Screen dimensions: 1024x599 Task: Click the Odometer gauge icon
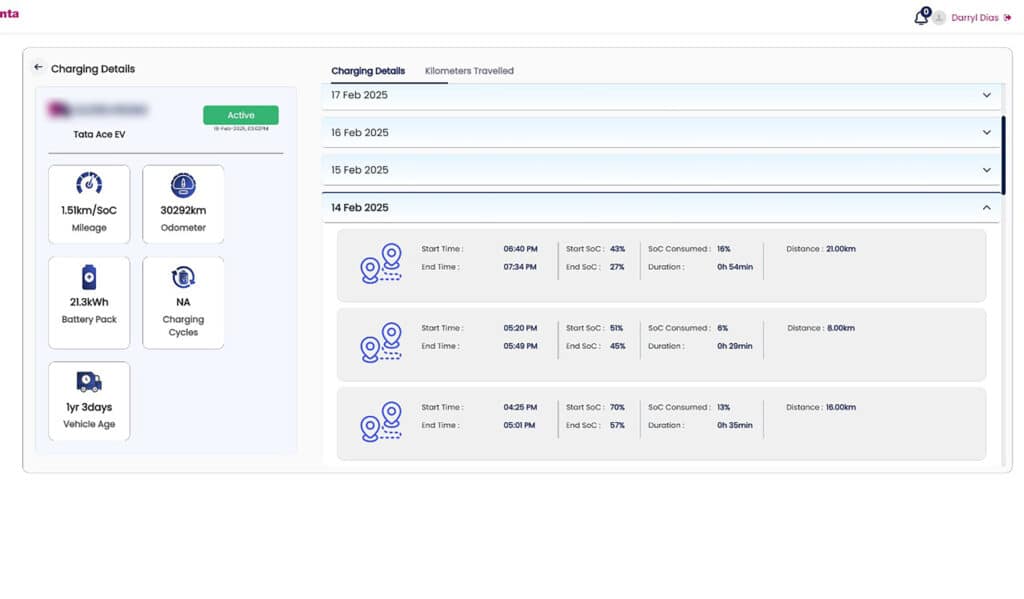183,184
